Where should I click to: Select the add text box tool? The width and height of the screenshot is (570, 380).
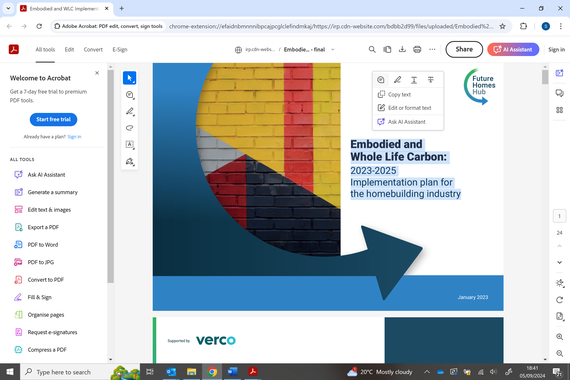pyautogui.click(x=129, y=145)
